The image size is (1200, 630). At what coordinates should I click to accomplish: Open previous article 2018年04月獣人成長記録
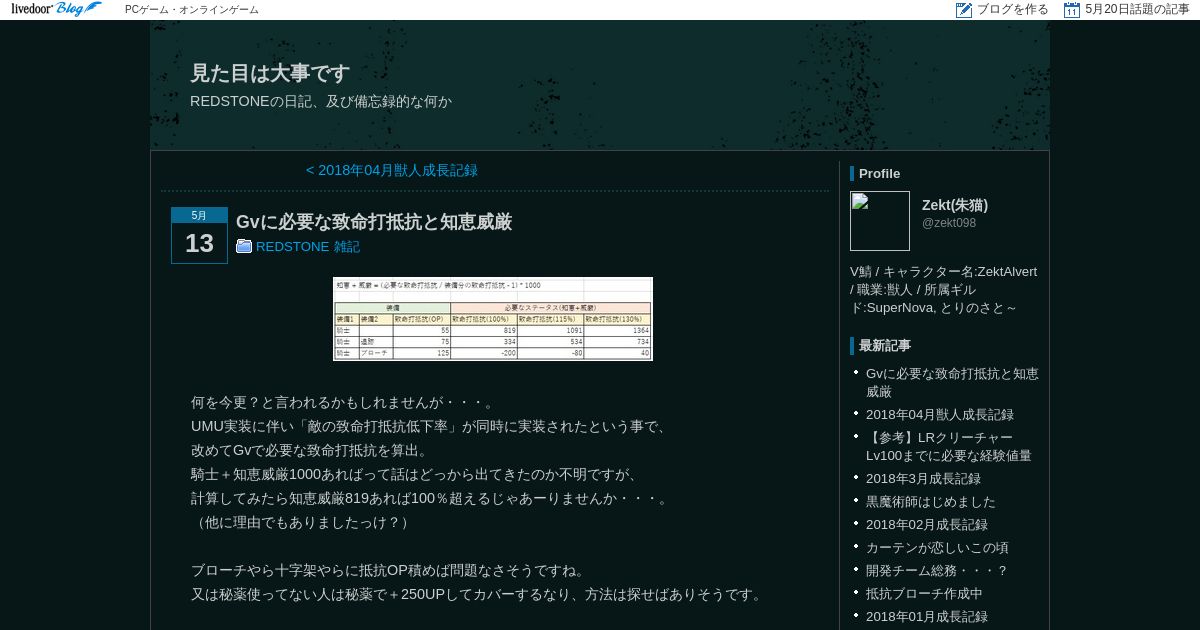(x=392, y=170)
